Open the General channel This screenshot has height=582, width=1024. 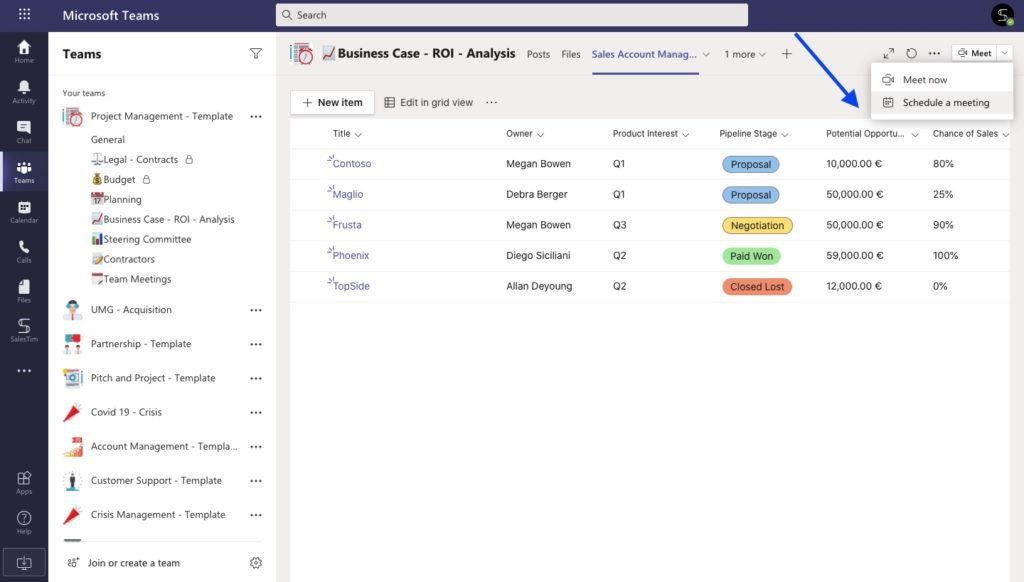click(x=108, y=140)
